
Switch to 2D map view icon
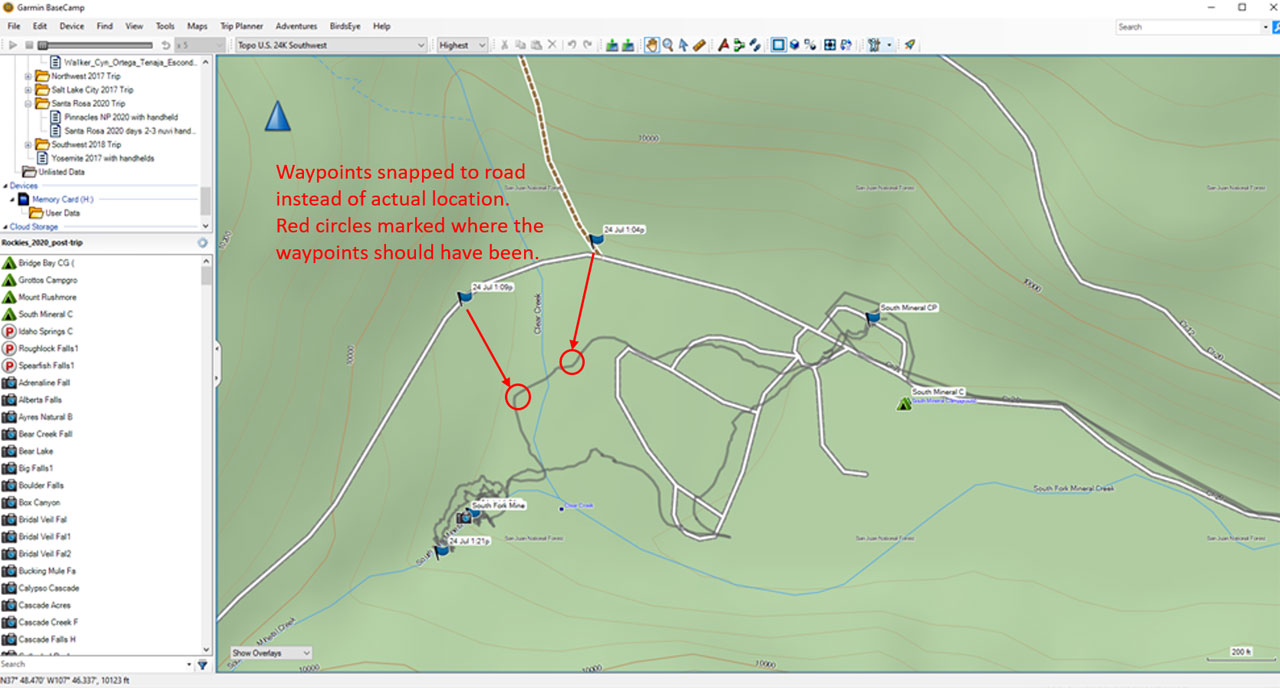(778, 45)
